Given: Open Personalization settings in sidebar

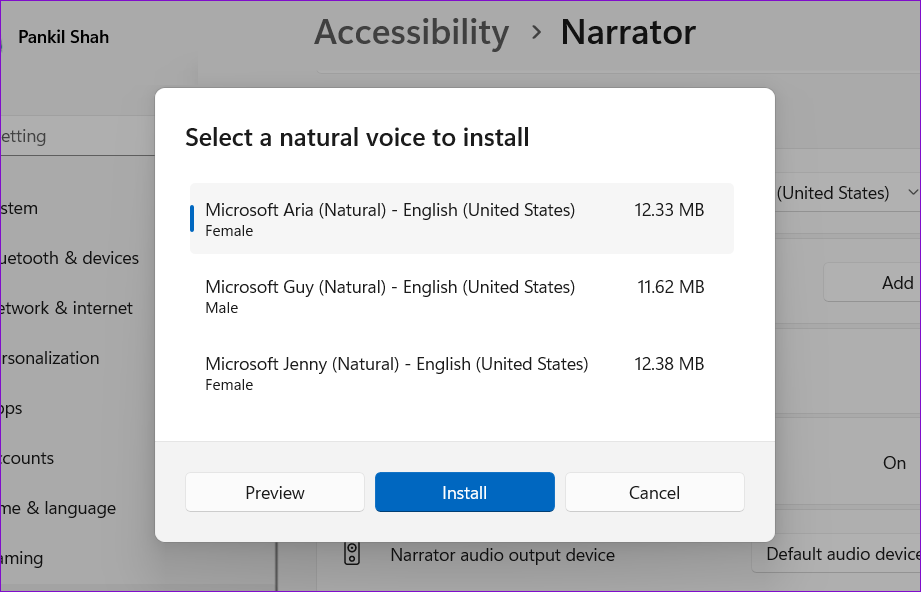Looking at the screenshot, I should (49, 358).
